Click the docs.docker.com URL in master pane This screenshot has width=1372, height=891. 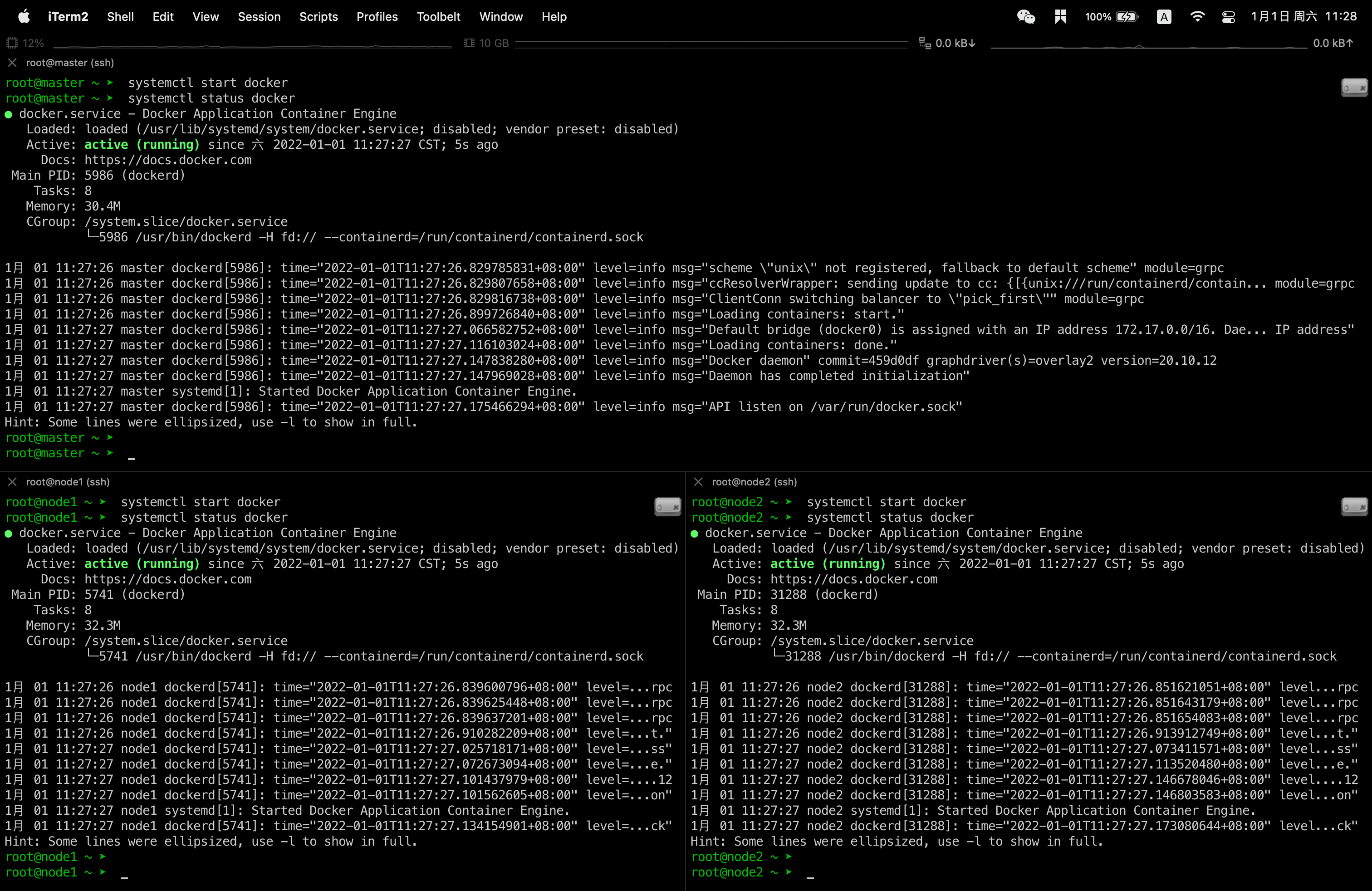(168, 160)
